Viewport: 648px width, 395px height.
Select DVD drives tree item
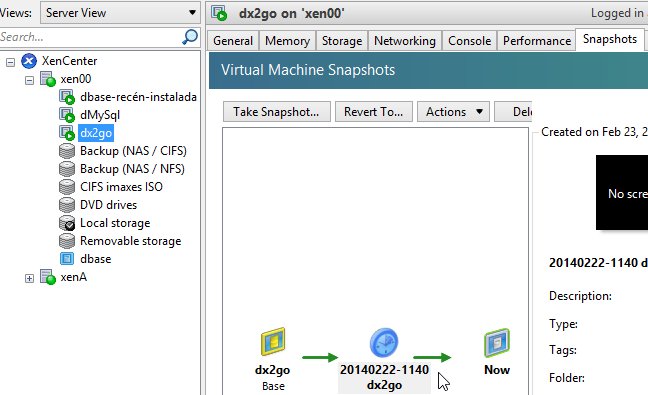point(108,205)
